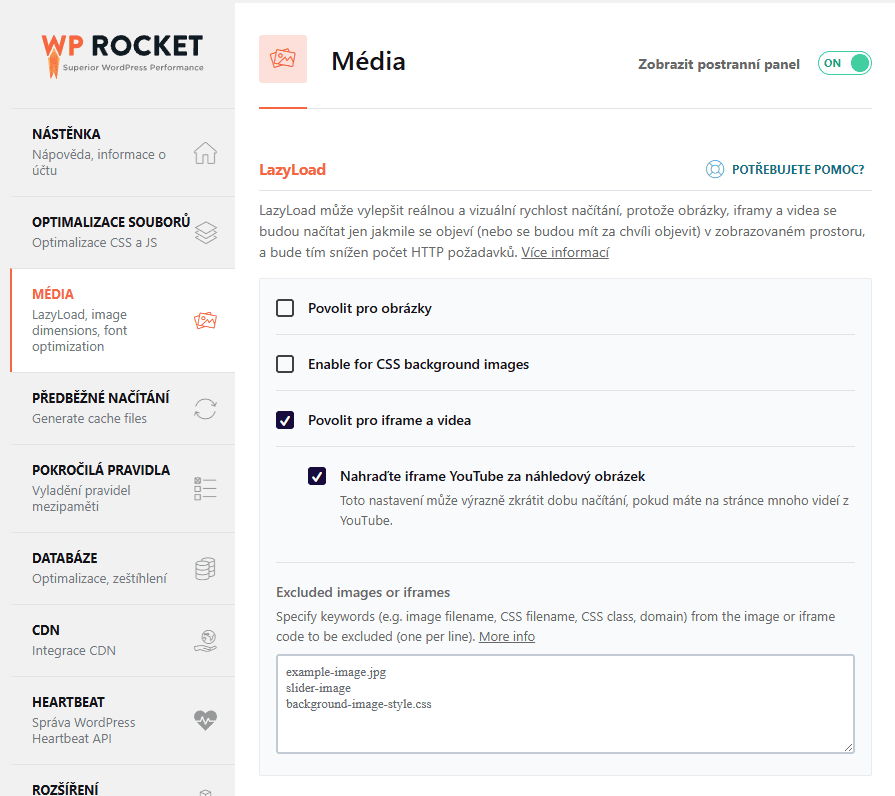Click the Média page title
This screenshot has height=796, width=895.
(x=368, y=61)
